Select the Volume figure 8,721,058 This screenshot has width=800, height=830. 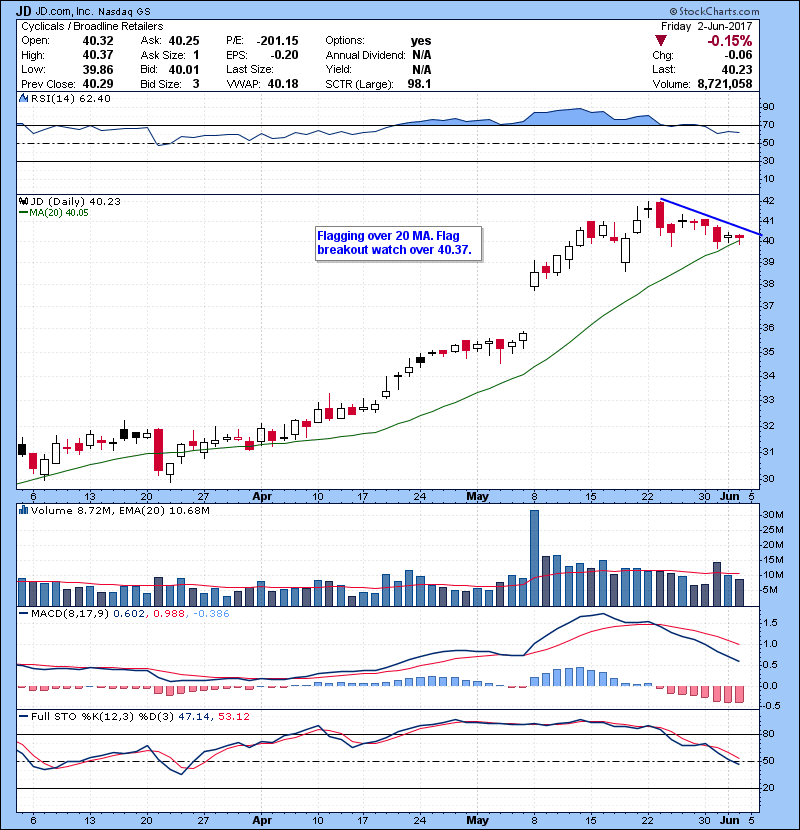click(725, 84)
